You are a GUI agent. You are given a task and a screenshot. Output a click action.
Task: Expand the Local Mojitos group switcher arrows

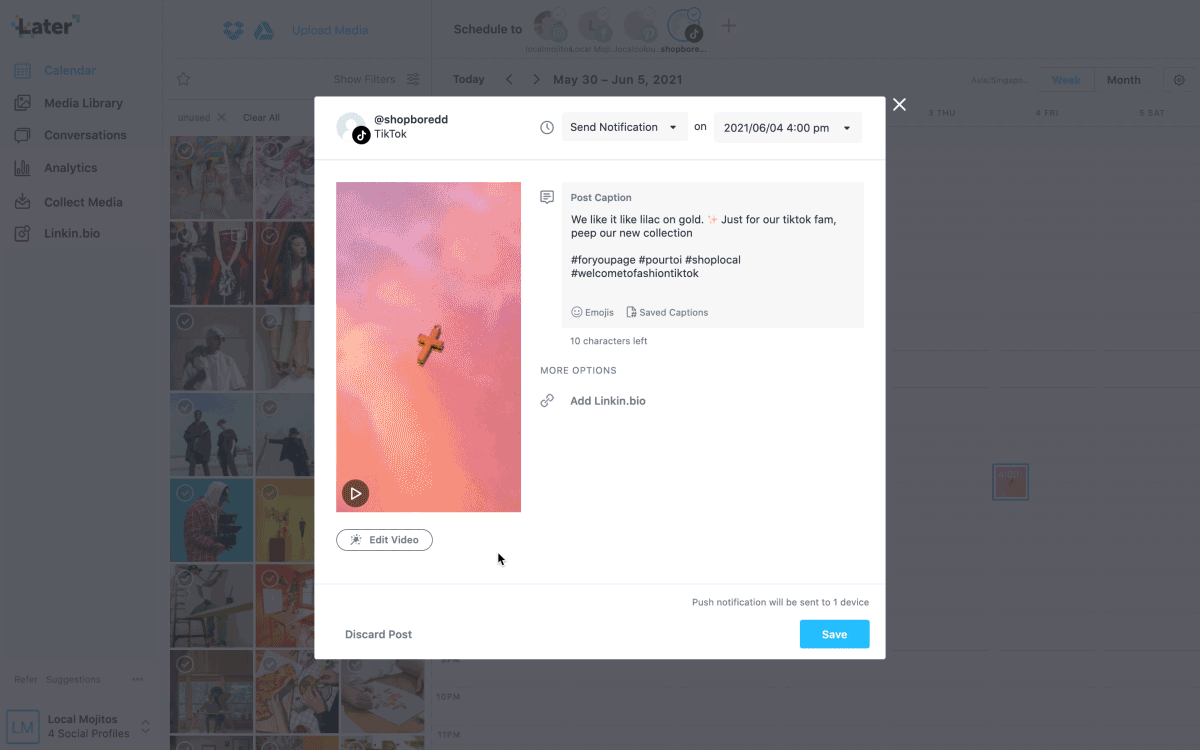point(145,726)
